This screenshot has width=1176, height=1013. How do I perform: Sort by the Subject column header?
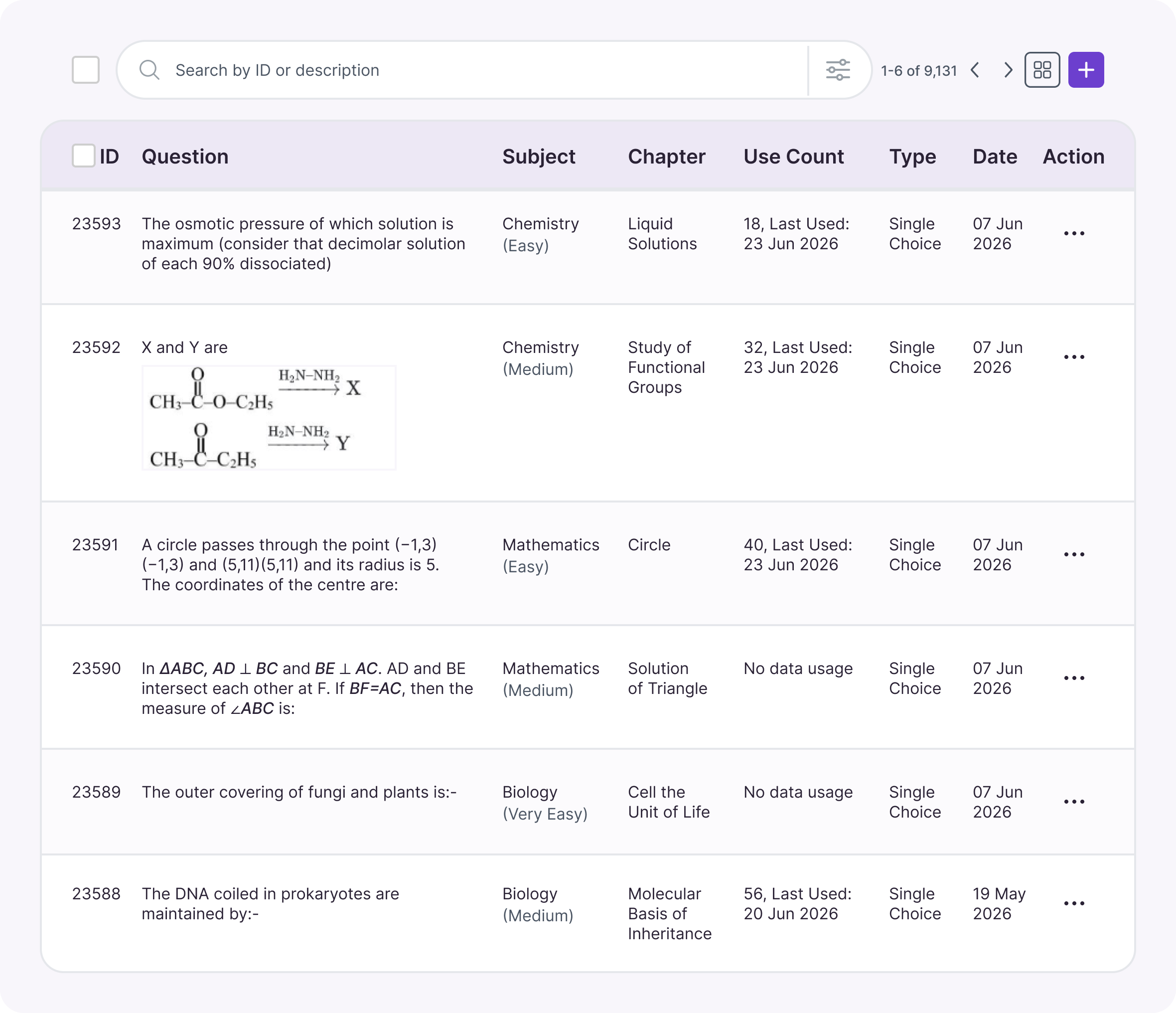pyautogui.click(x=539, y=156)
